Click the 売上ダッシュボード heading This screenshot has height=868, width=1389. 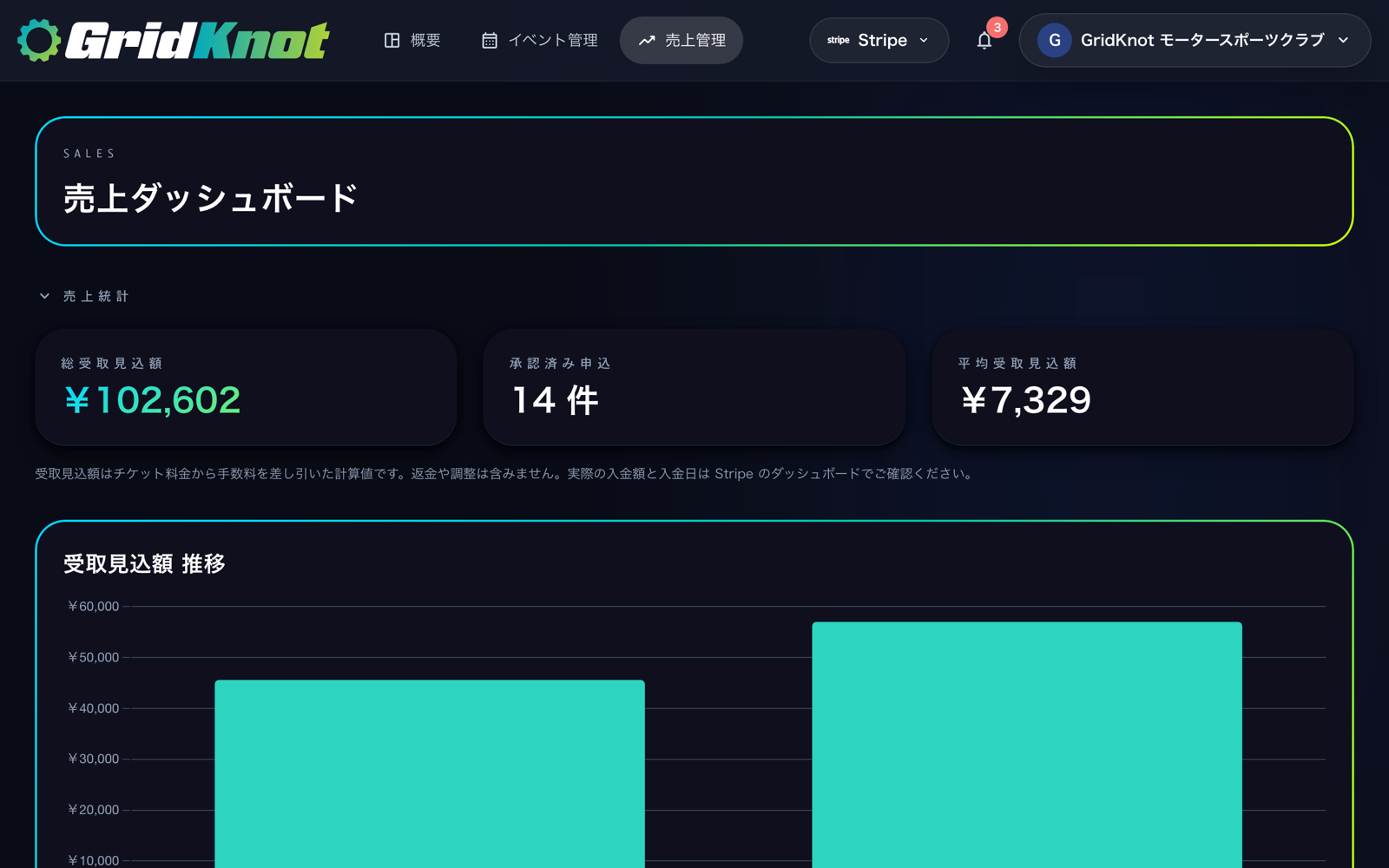(x=211, y=198)
